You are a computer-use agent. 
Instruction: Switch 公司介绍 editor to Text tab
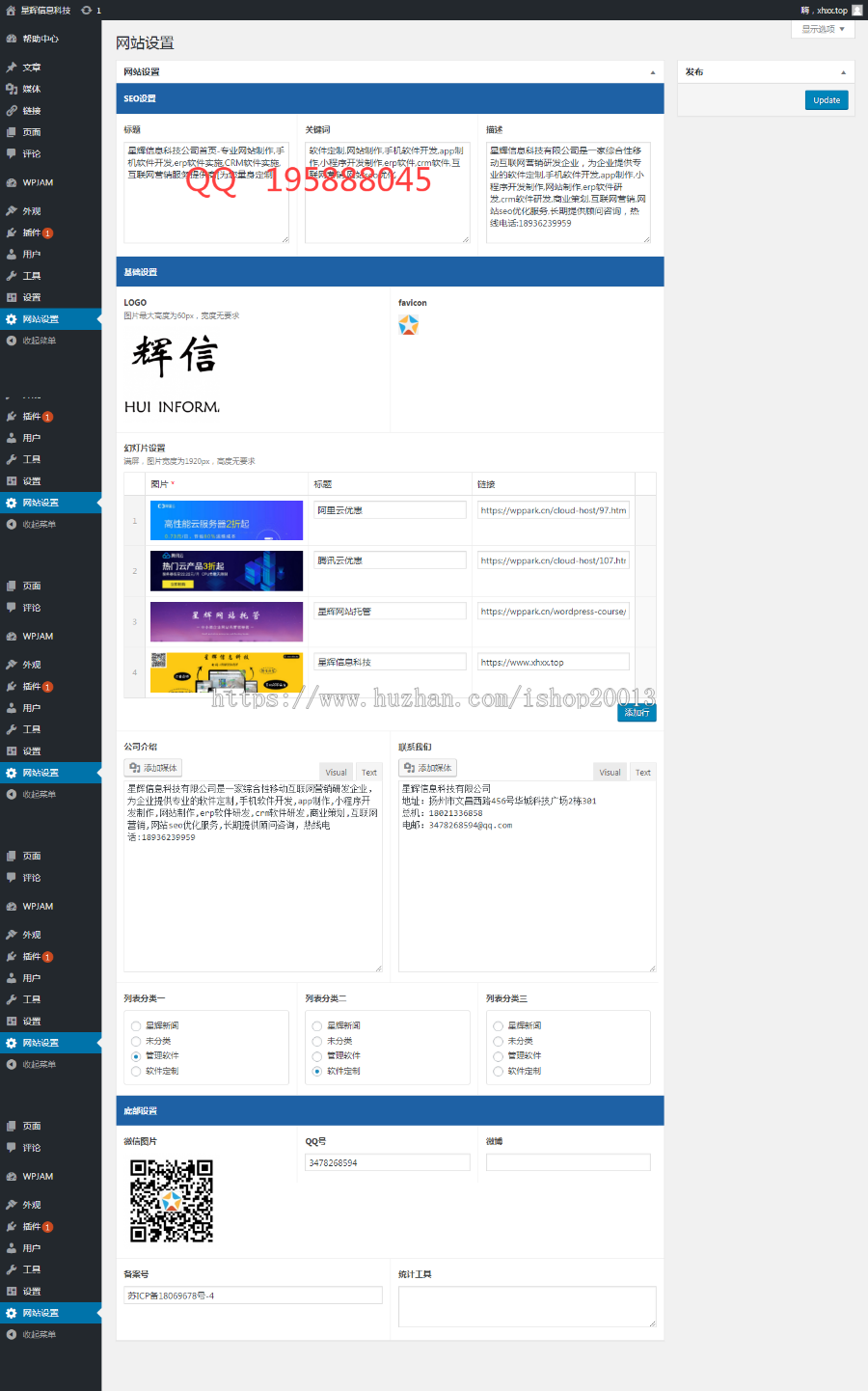(369, 772)
